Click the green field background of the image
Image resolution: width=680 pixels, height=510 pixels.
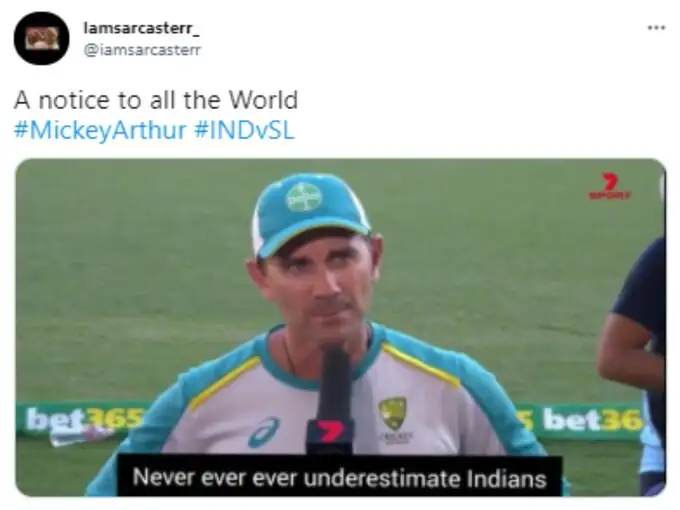pyautogui.click(x=130, y=282)
